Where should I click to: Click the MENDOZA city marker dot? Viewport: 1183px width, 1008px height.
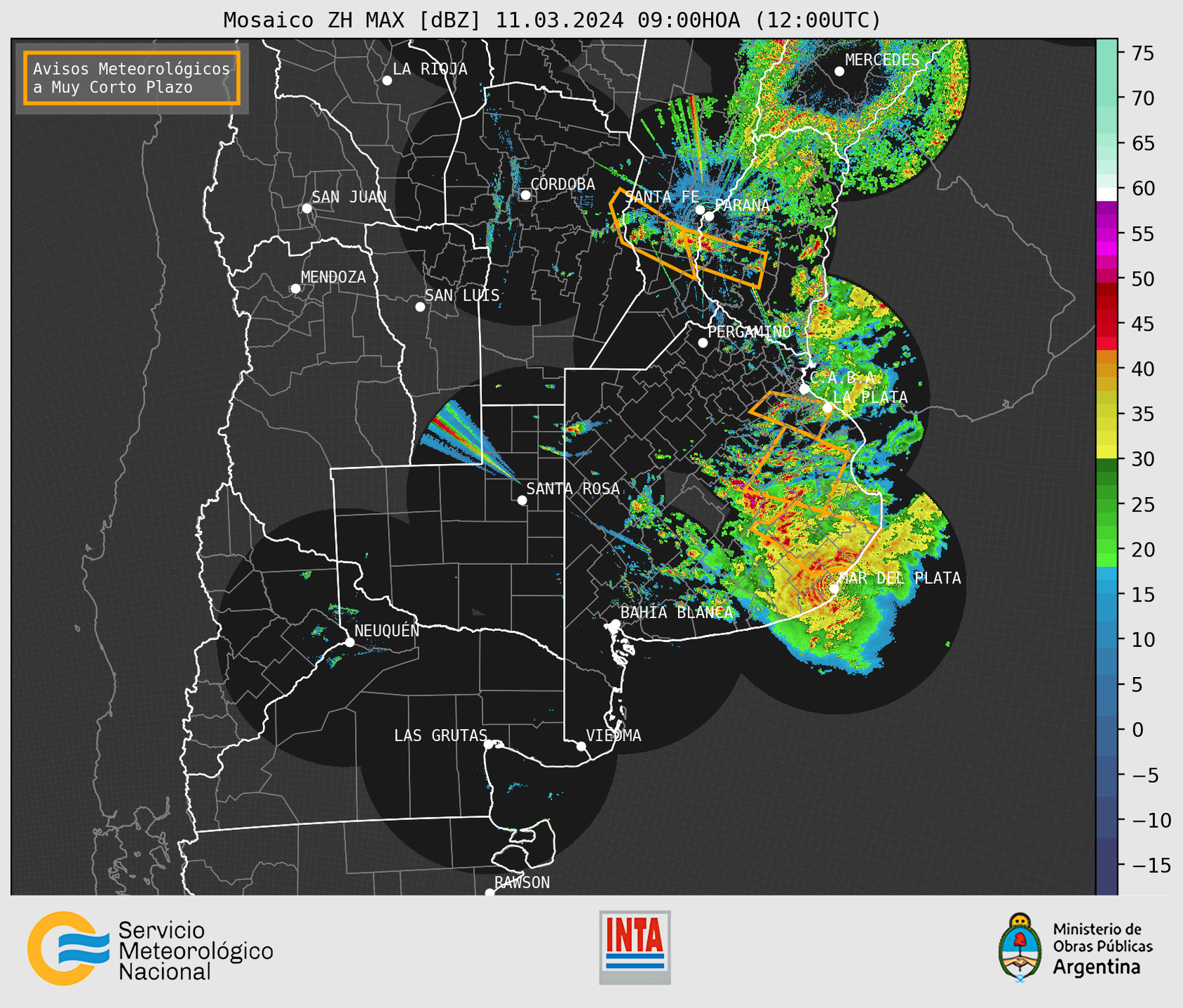click(x=295, y=289)
